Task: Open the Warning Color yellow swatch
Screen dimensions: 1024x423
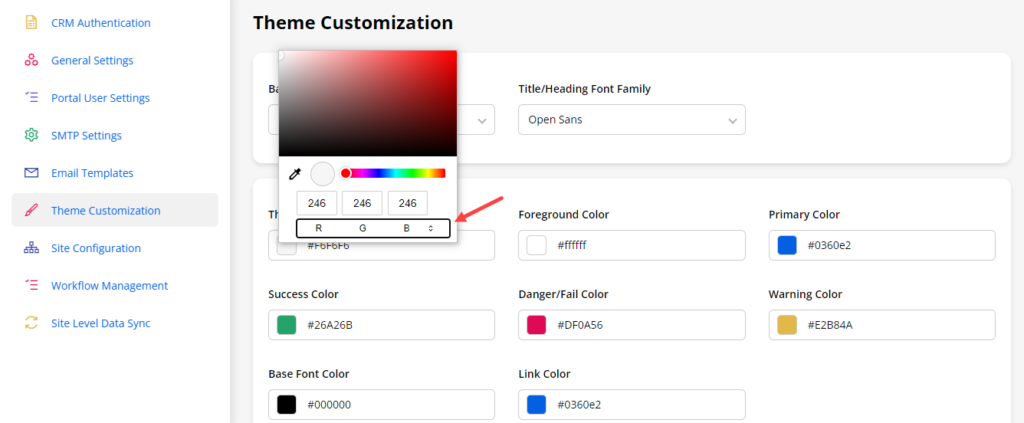Action: [787, 325]
